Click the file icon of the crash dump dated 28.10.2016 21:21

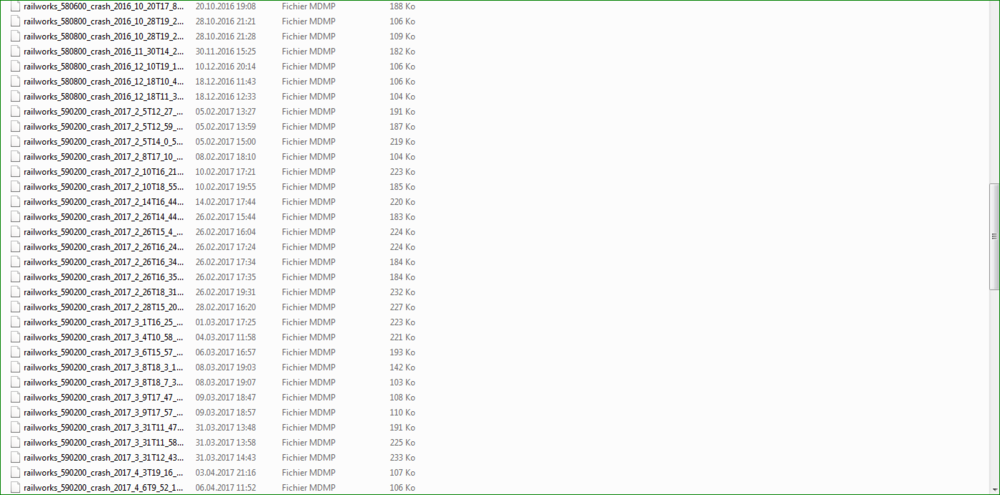pos(15,21)
